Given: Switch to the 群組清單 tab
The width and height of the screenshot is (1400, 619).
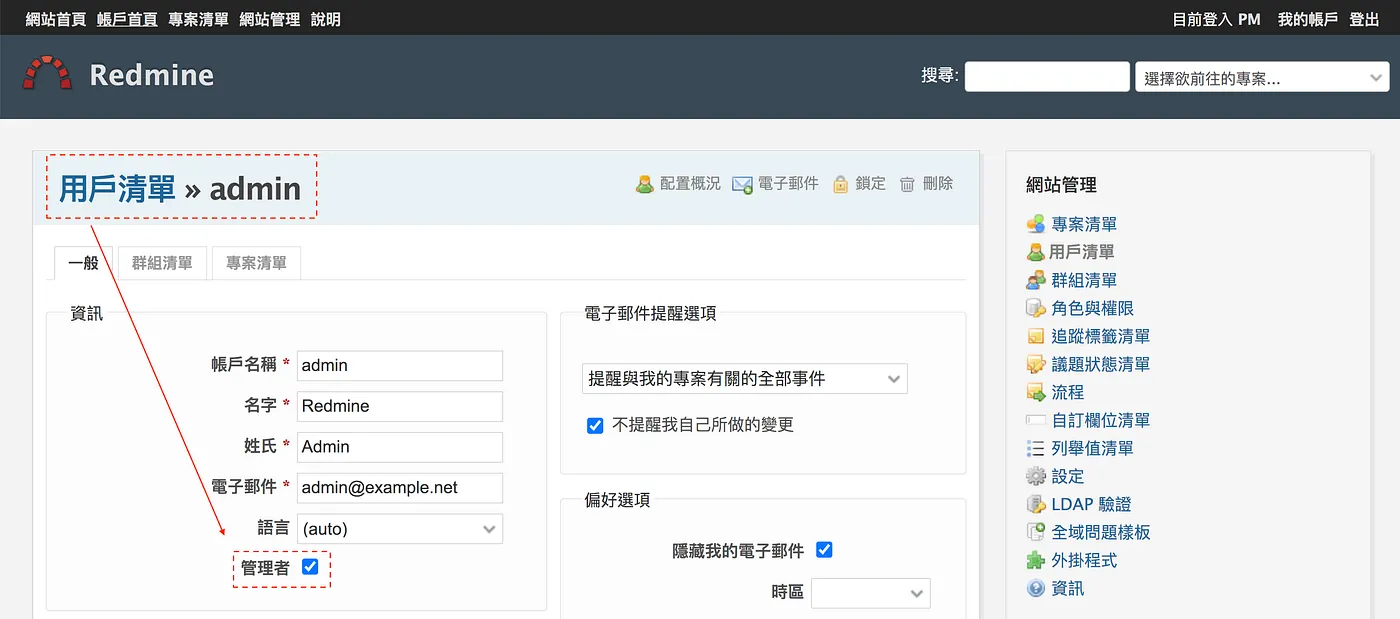Looking at the screenshot, I should coord(162,263).
